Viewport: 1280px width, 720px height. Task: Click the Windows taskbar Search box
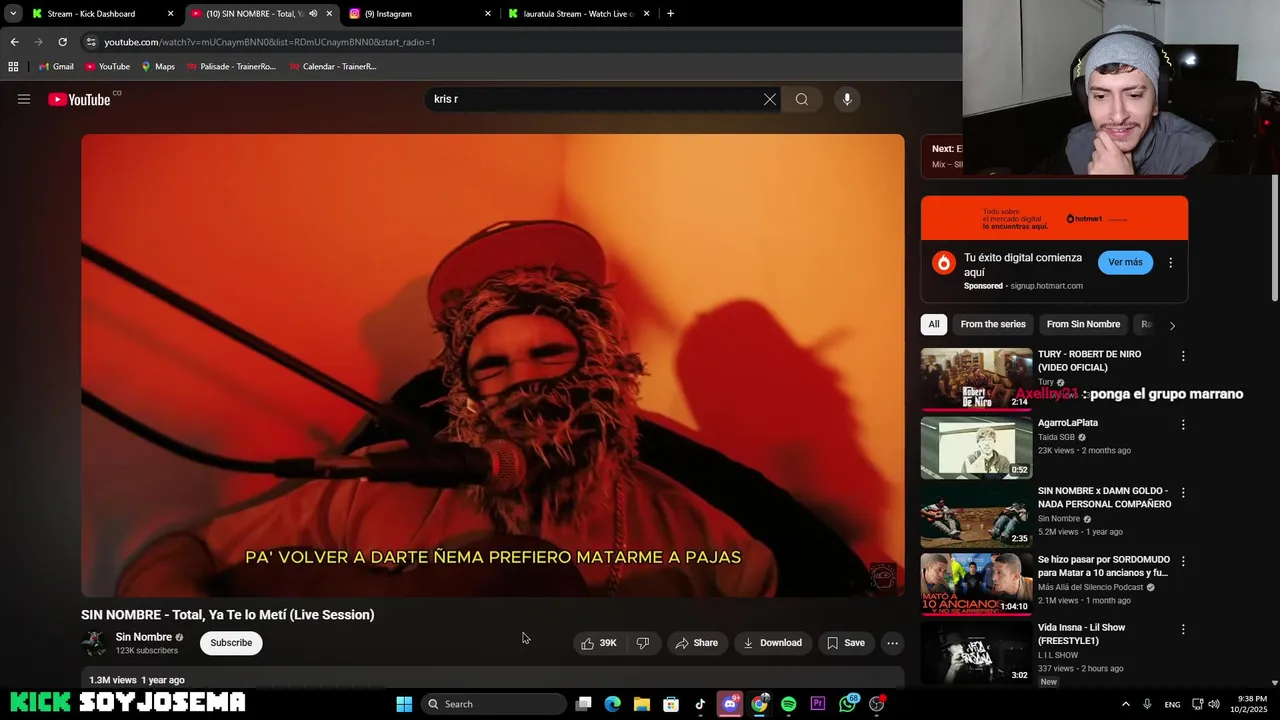point(495,704)
